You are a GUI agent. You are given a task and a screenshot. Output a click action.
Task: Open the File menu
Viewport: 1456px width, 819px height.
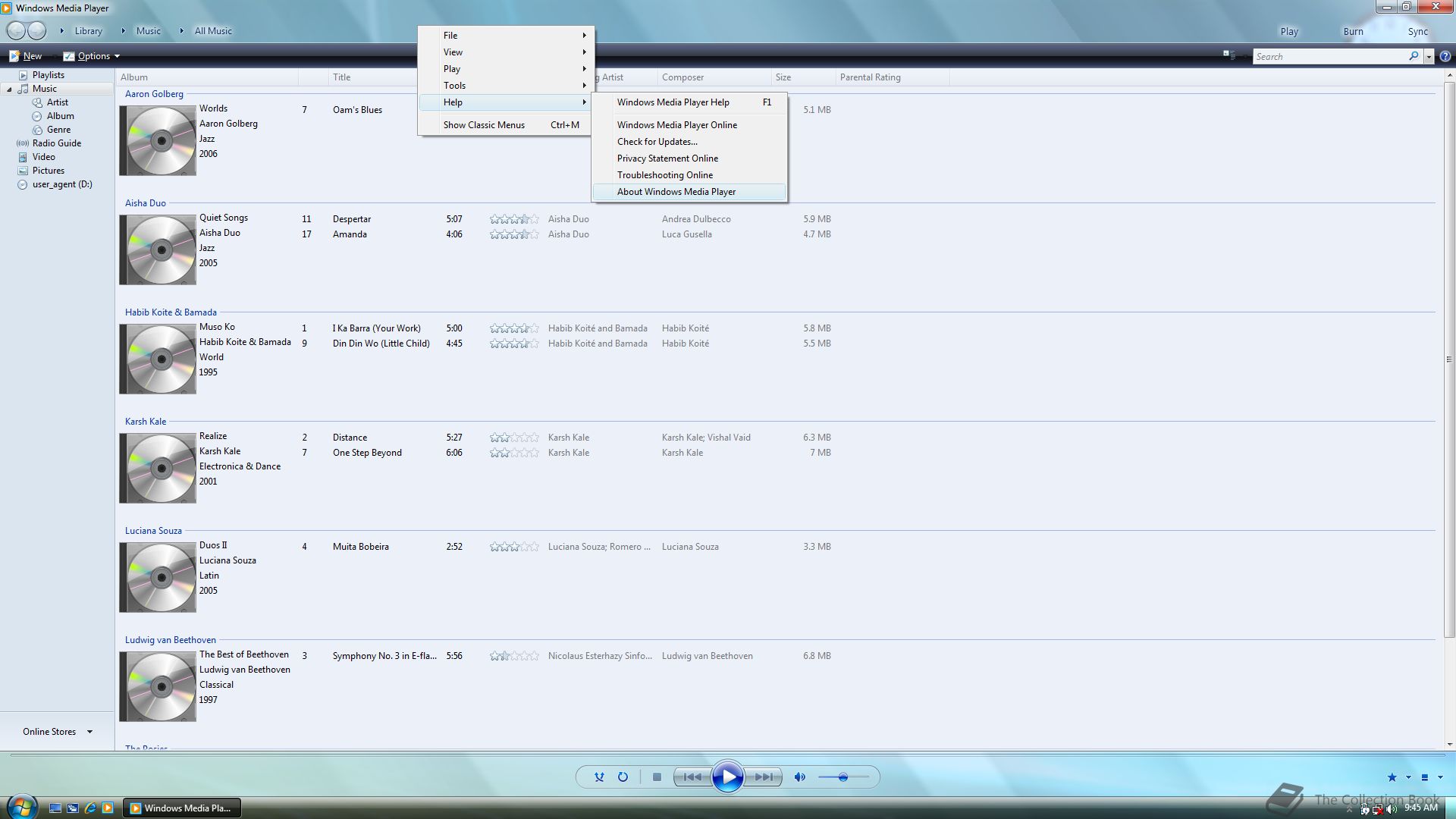tap(506, 36)
